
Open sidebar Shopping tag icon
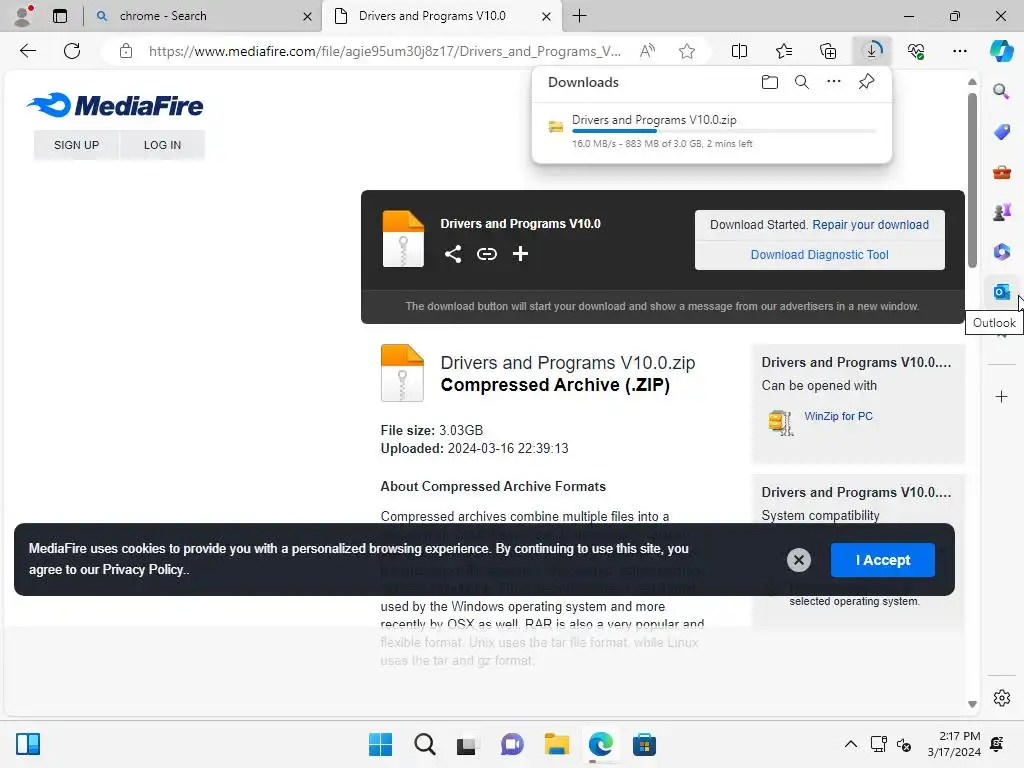[1001, 132]
